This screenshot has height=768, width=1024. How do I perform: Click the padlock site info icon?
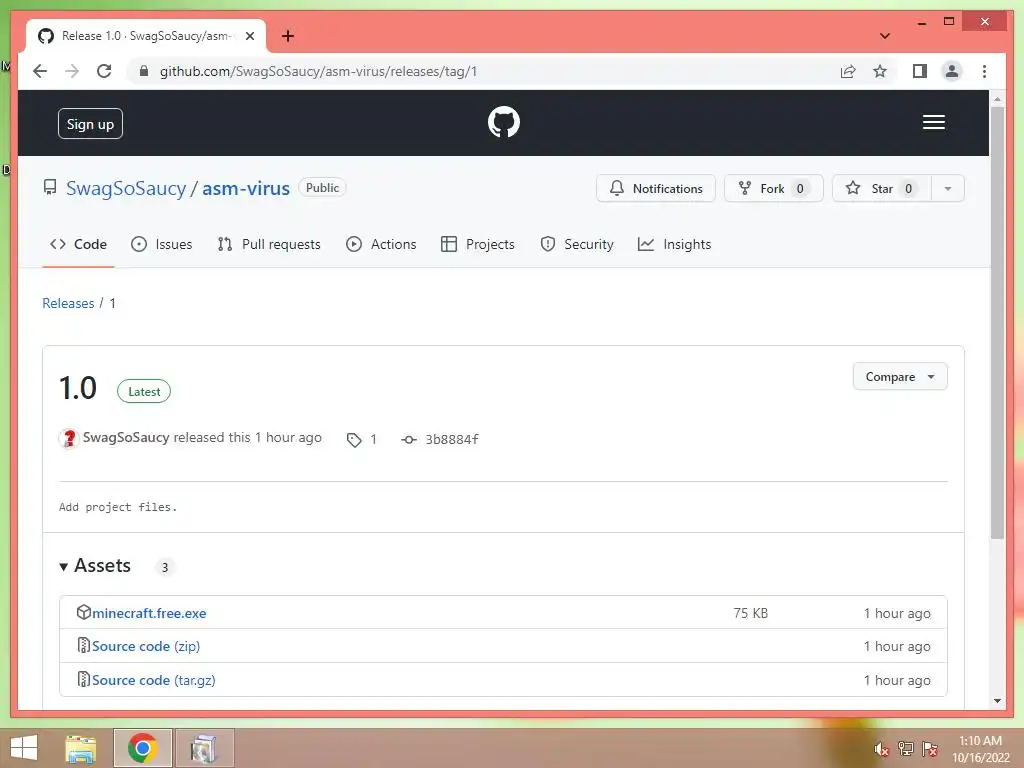click(x=144, y=71)
